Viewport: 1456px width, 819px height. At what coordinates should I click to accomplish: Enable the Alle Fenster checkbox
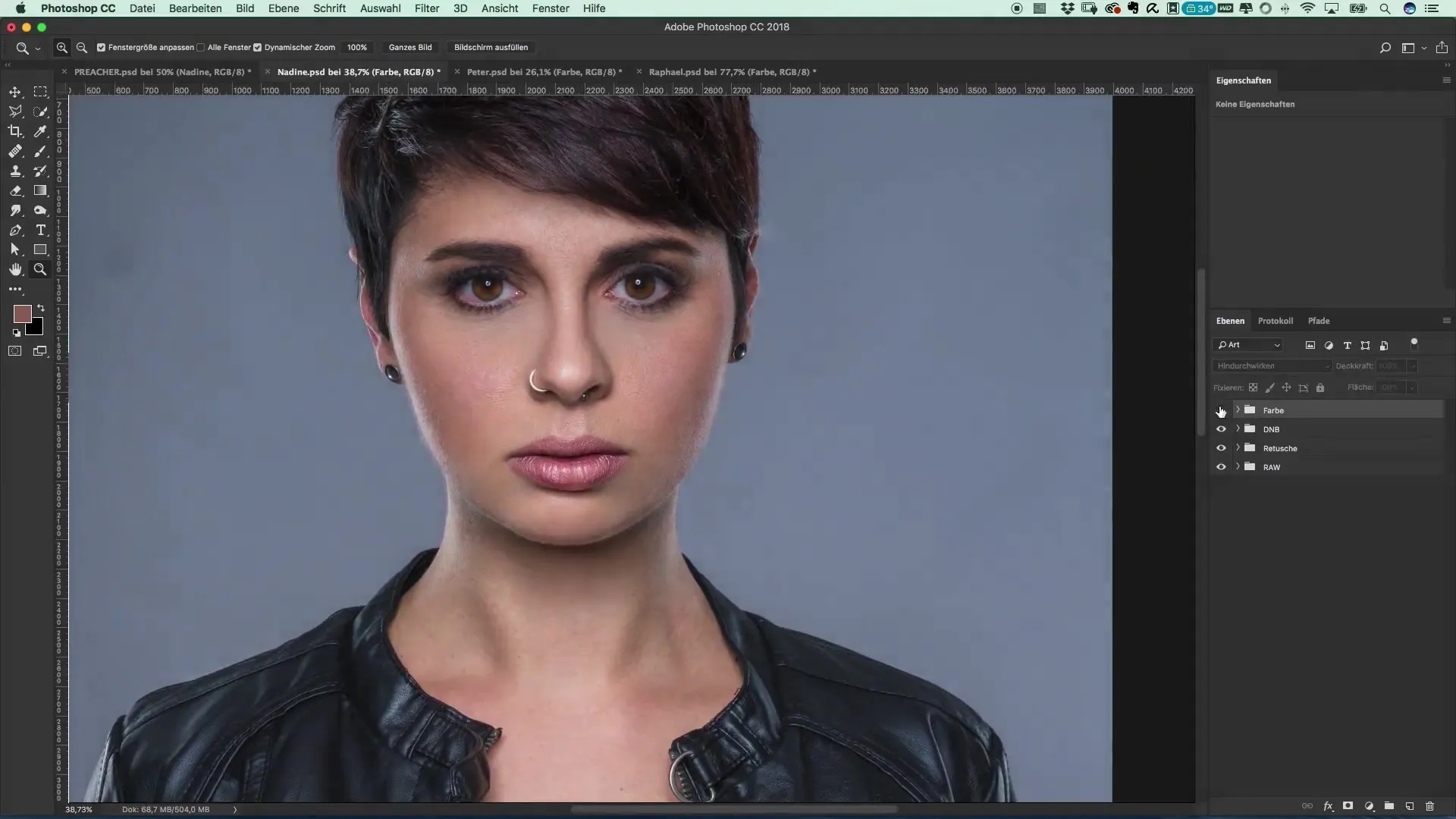[x=201, y=47]
